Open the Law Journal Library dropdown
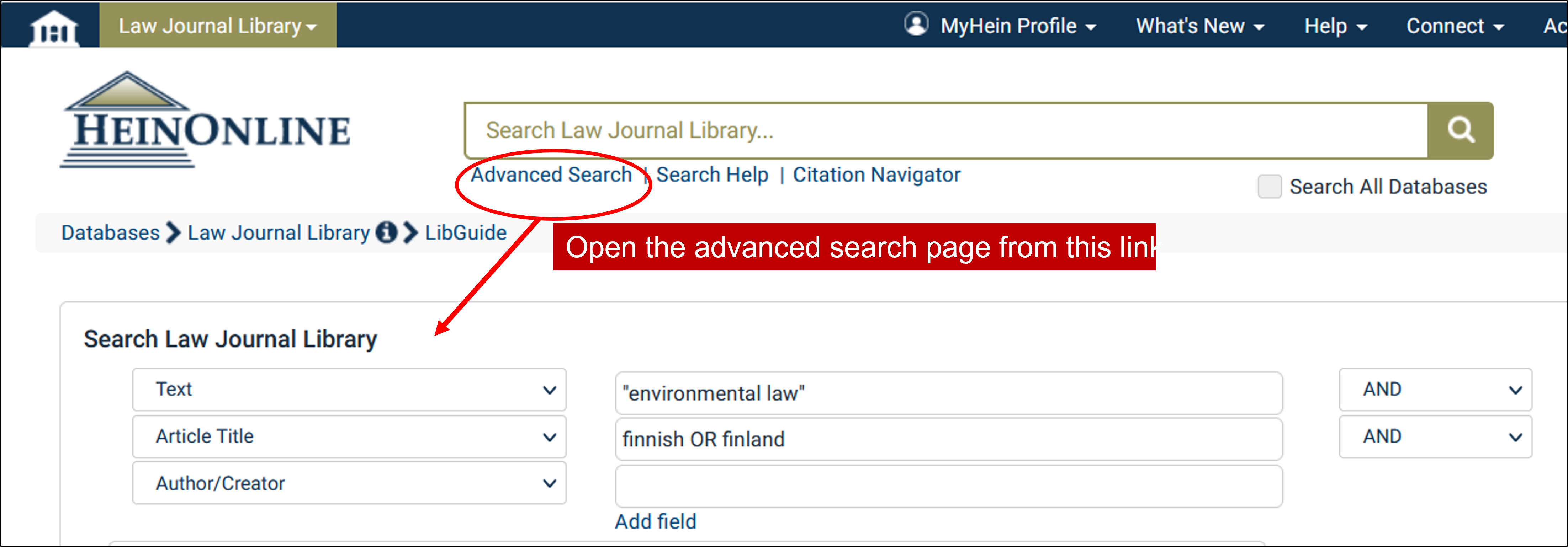 coord(218,26)
